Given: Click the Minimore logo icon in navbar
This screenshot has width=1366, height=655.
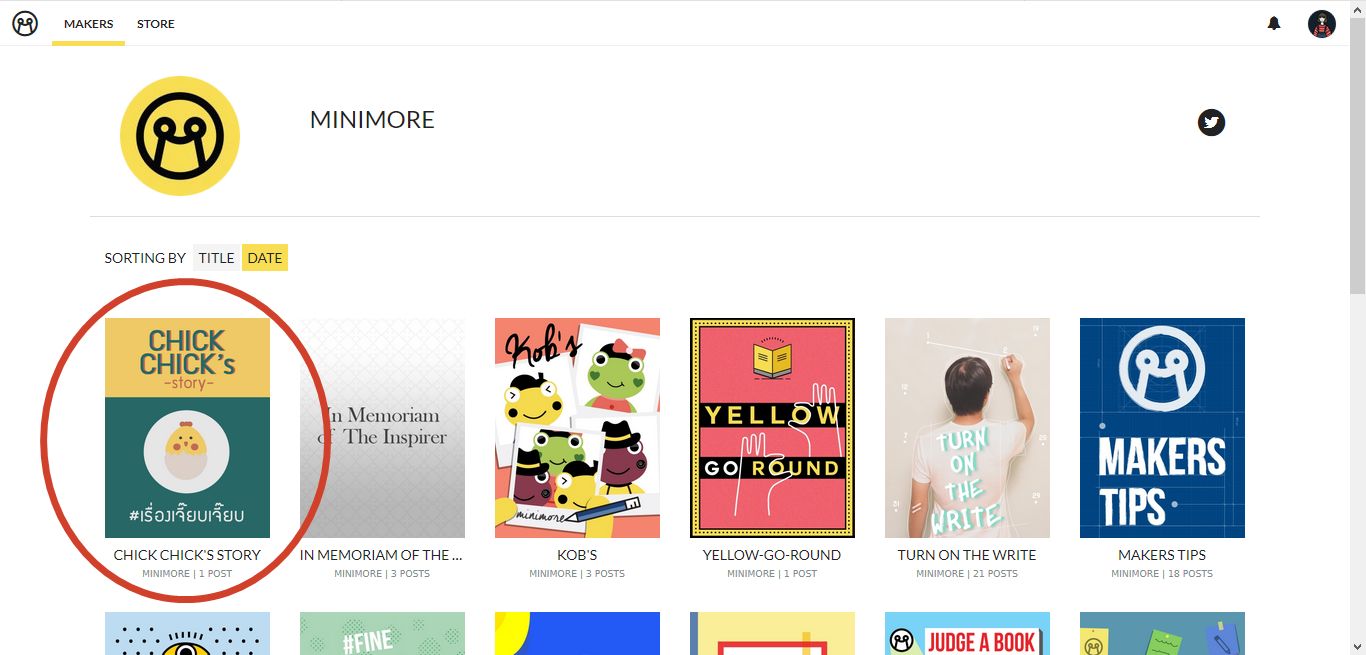Looking at the screenshot, I should click(x=25, y=23).
